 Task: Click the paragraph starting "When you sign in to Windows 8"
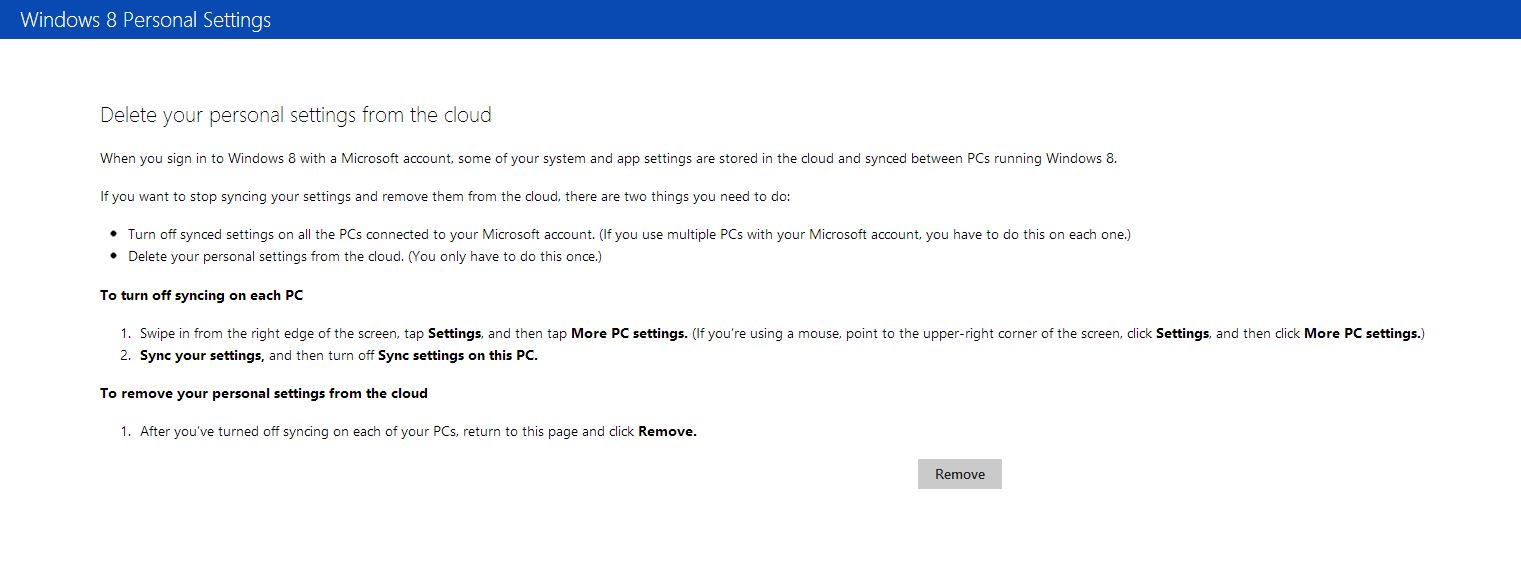608,158
